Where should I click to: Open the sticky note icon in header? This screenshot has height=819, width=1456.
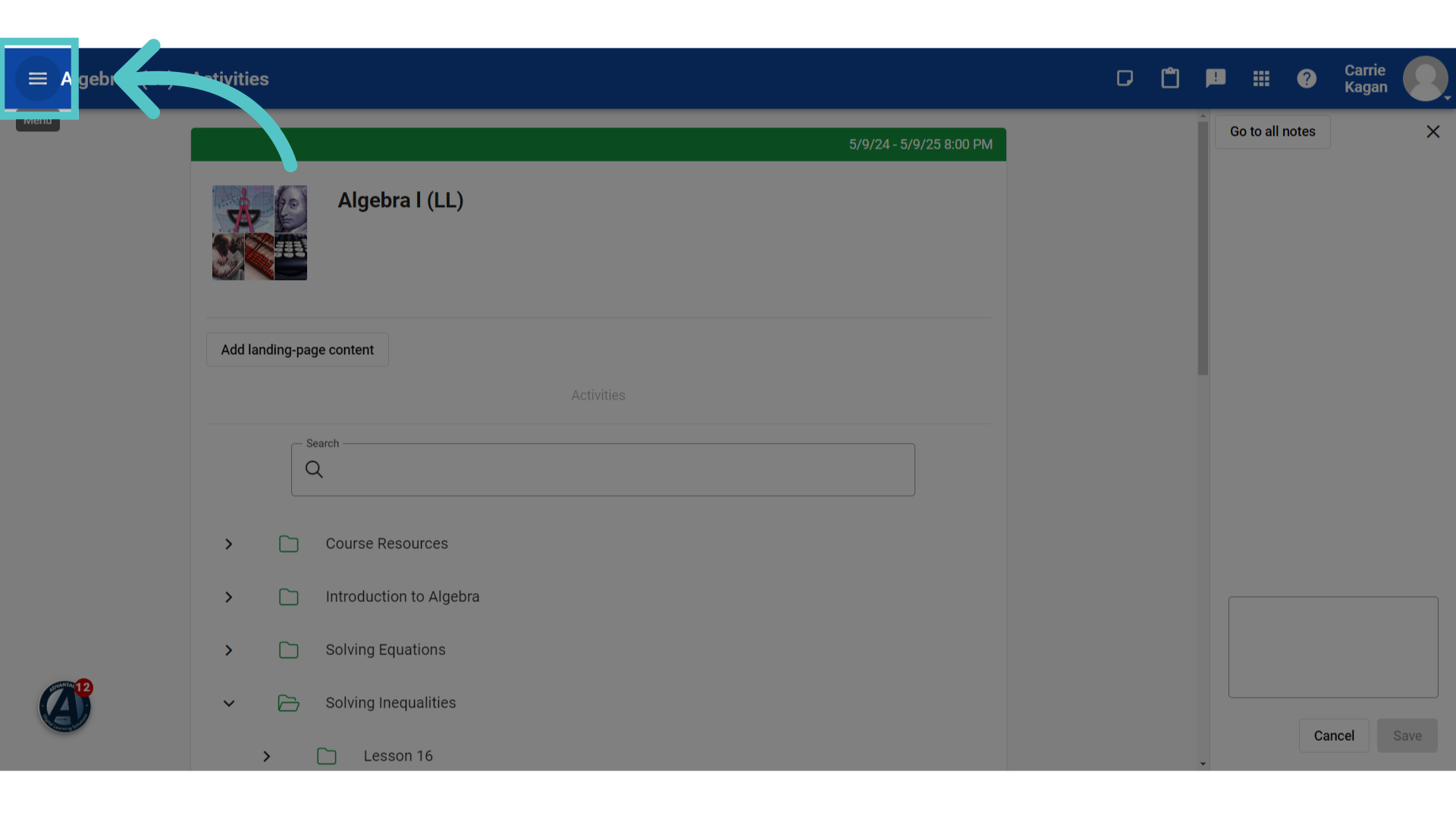[1125, 78]
